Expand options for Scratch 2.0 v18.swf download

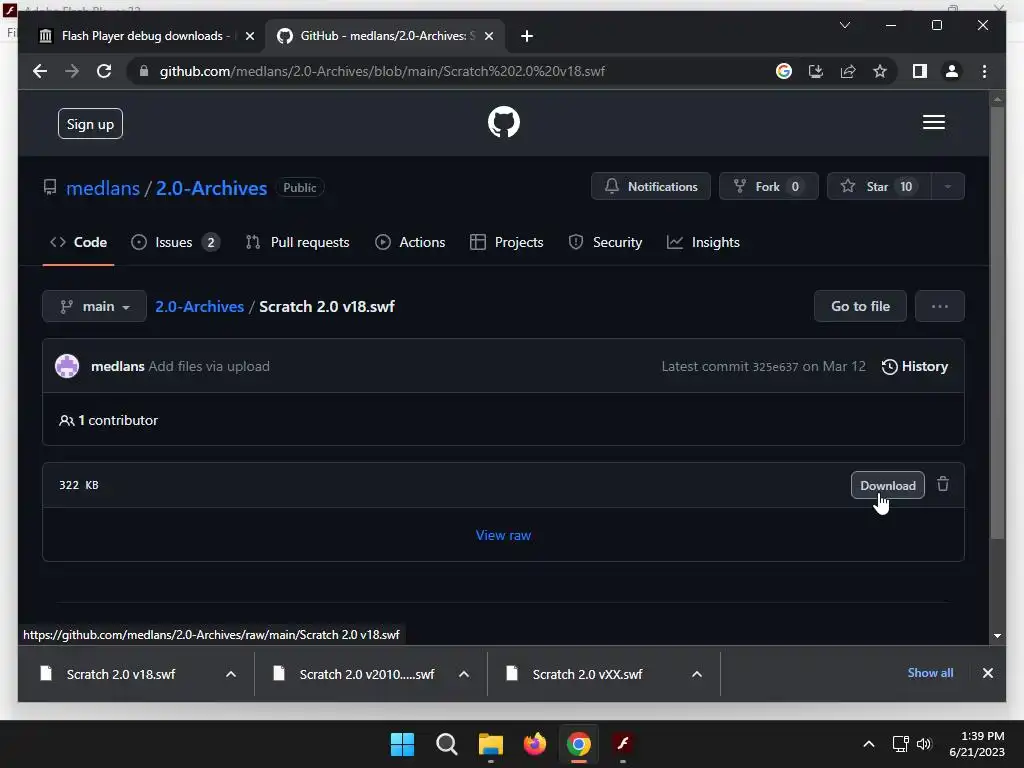pos(231,674)
